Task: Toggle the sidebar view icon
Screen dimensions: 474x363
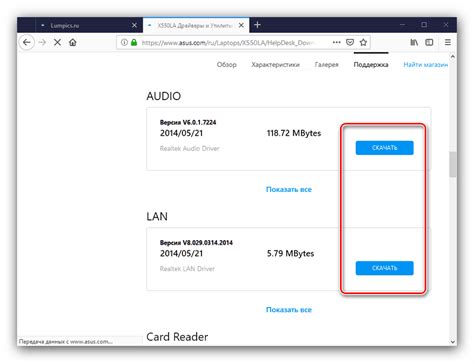Action: tap(429, 42)
